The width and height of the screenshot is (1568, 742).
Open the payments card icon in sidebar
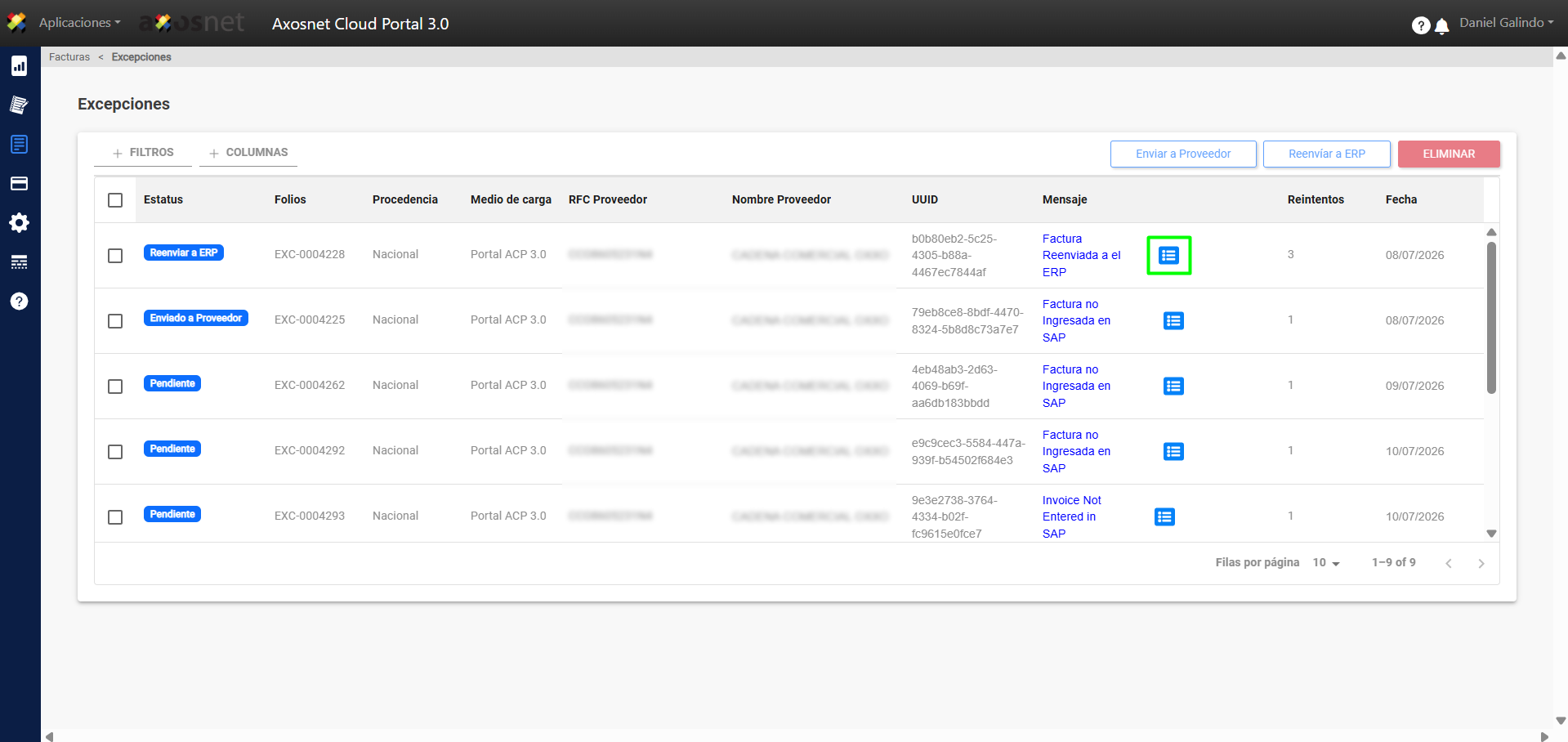coord(19,184)
